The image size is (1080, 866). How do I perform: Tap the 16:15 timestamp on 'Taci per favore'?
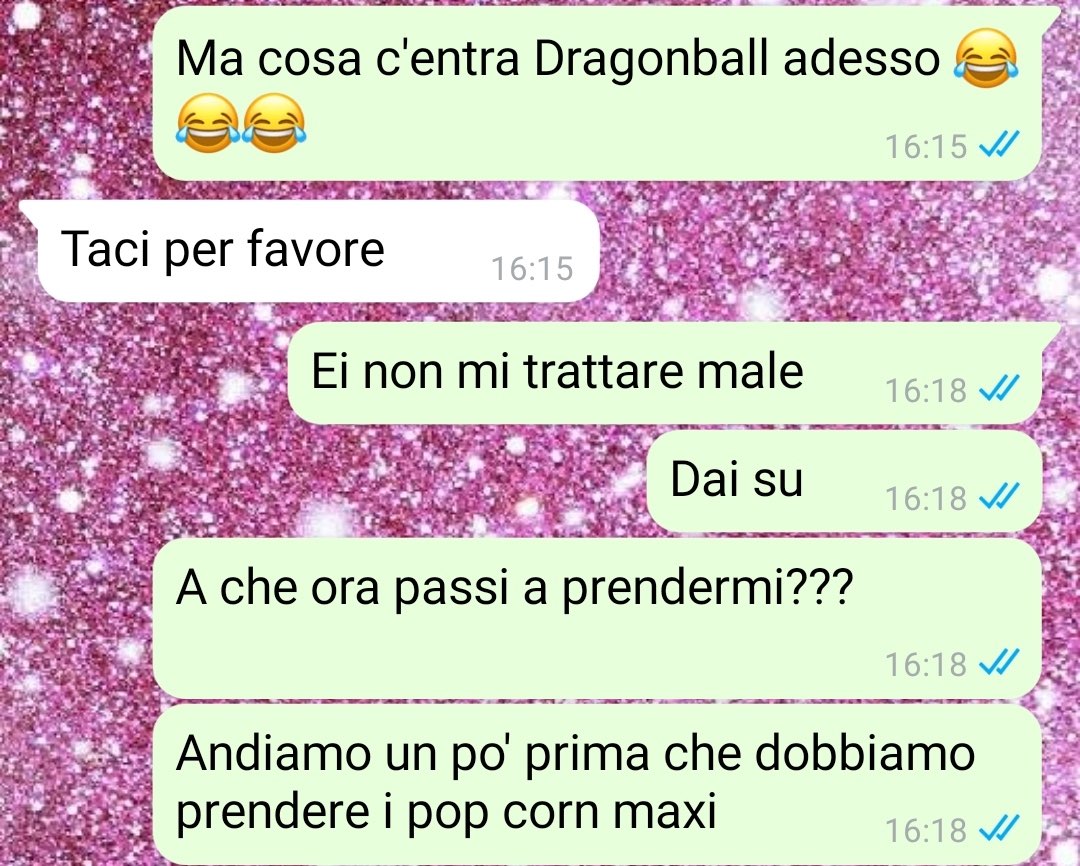(532, 269)
